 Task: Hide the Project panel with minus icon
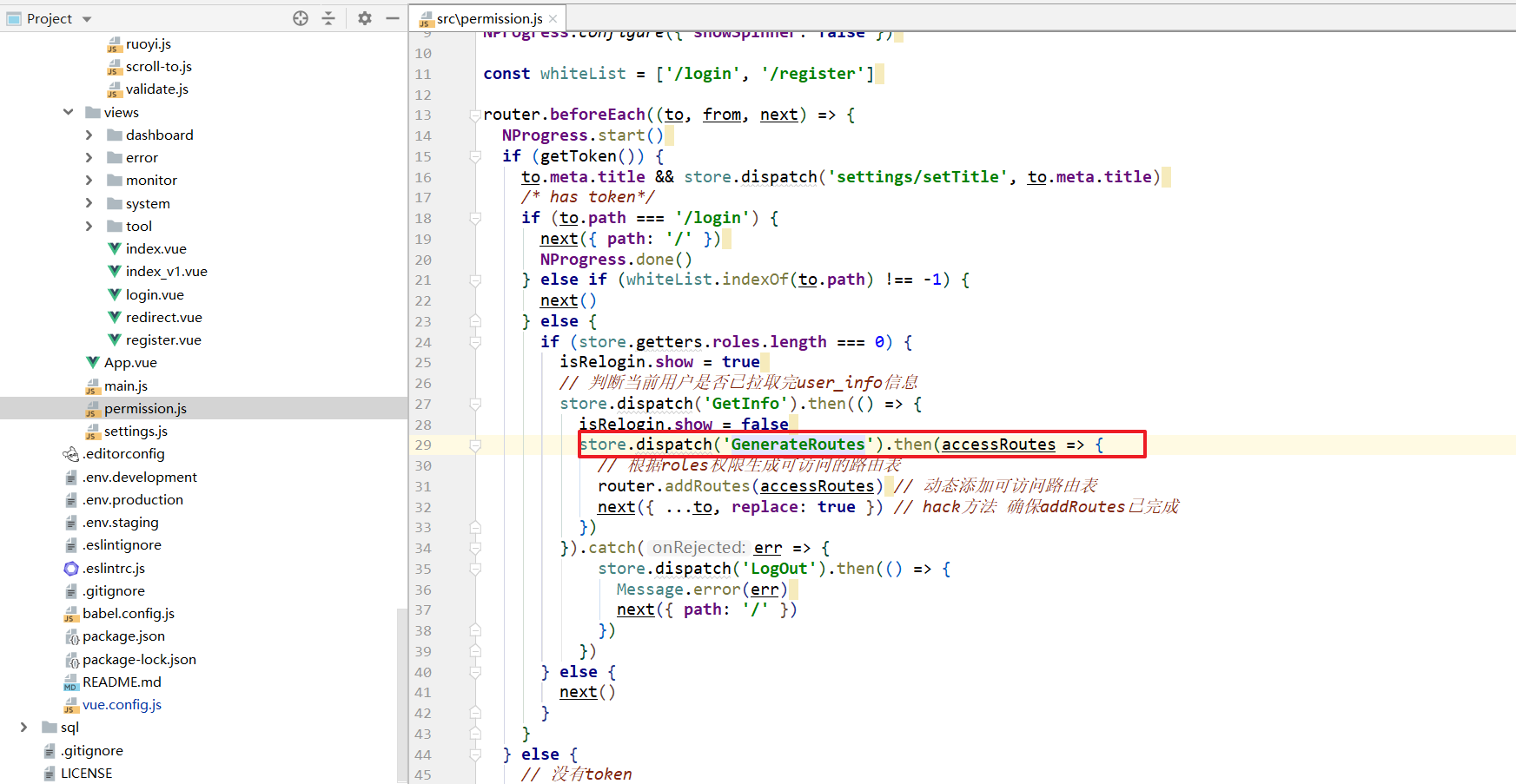(x=393, y=18)
